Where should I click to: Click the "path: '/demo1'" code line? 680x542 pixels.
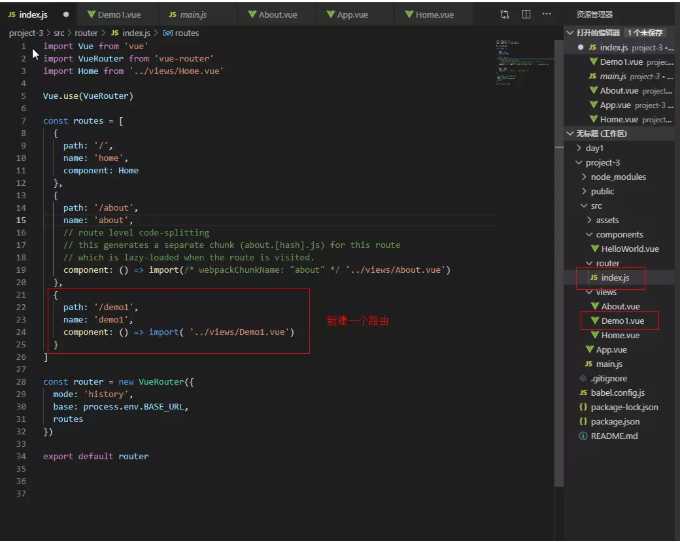tap(101, 307)
